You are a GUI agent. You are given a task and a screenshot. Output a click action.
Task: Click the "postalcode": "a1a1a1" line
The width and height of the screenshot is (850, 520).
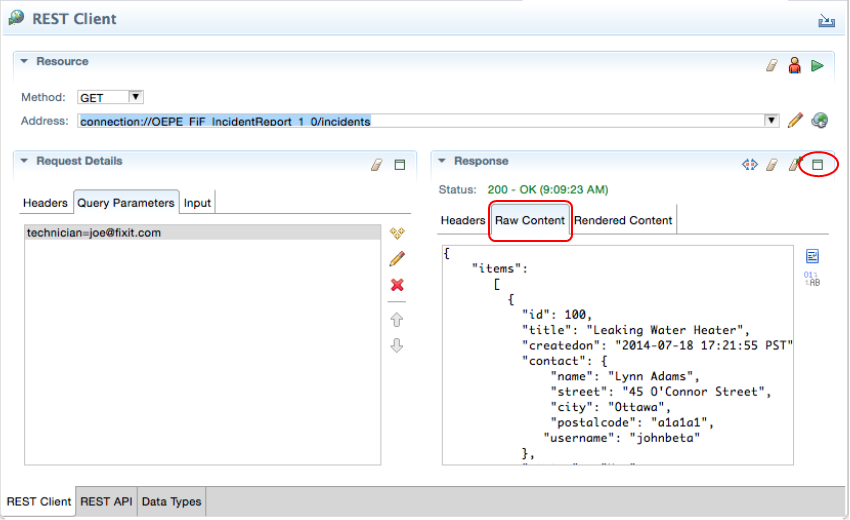[x=632, y=422]
